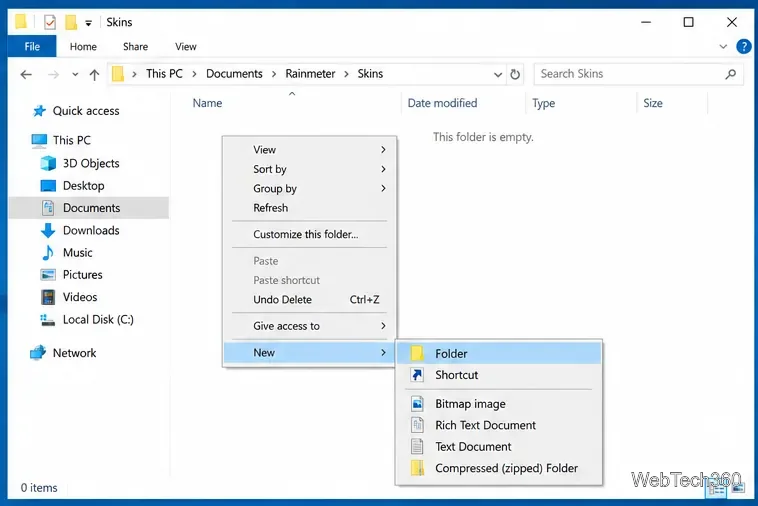Click the New folder quick access icon
Image resolution: width=758 pixels, height=506 pixels.
coord(71,22)
